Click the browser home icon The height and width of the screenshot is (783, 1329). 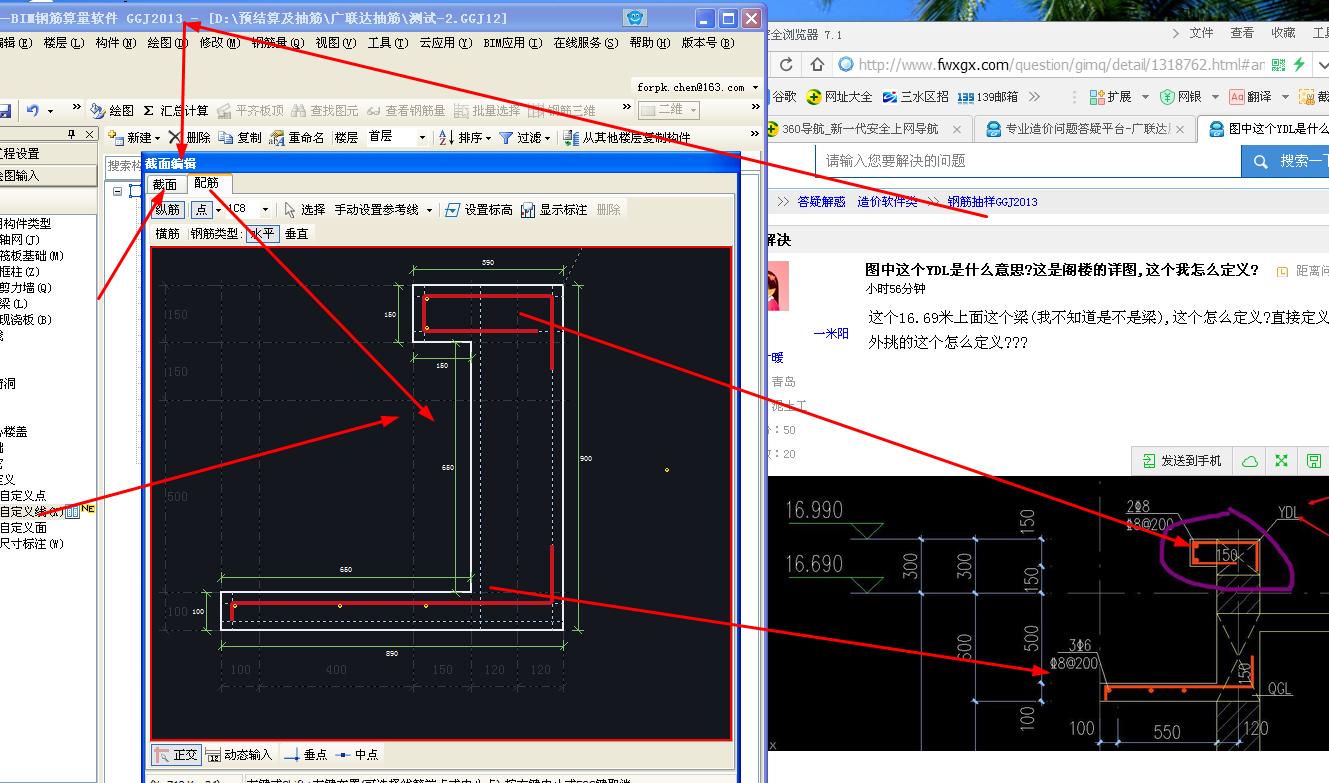coord(817,64)
